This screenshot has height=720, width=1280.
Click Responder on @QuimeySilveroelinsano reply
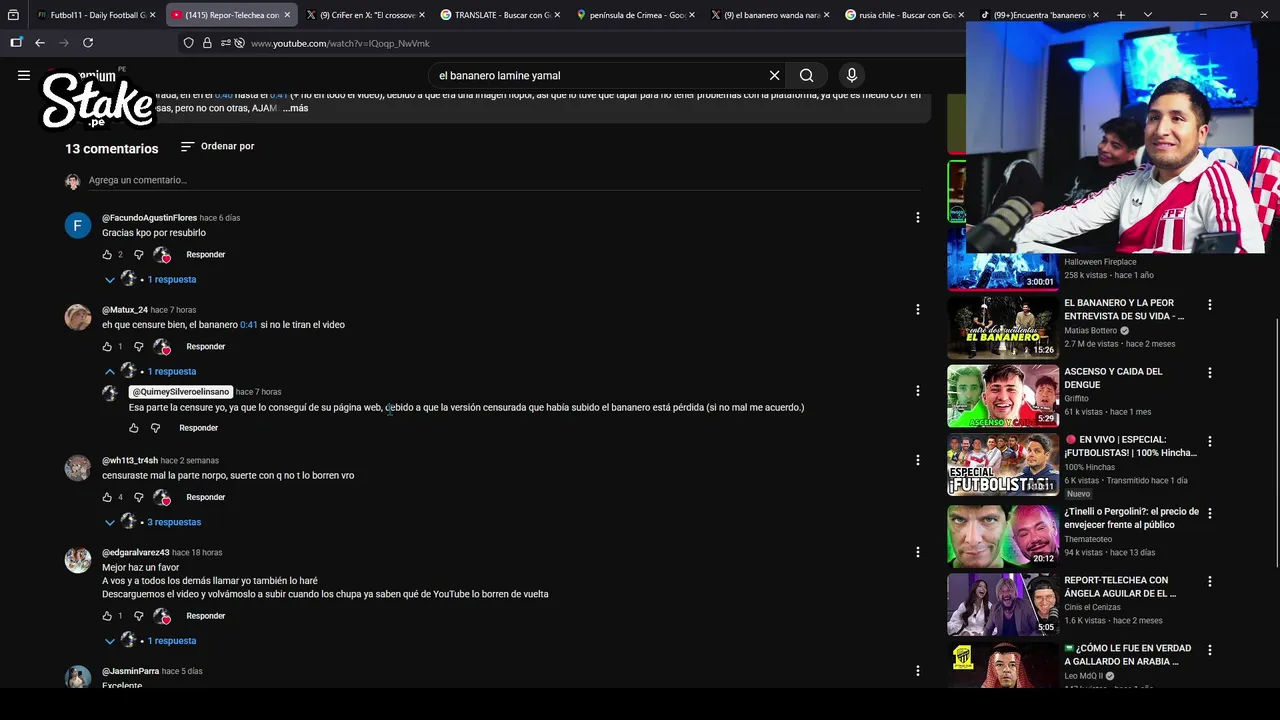tap(198, 428)
